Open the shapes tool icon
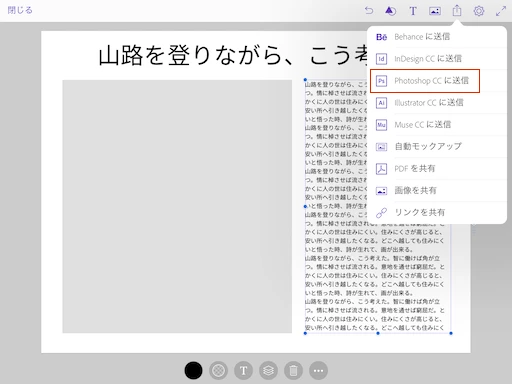The width and height of the screenshot is (512, 384). pyautogui.click(x=391, y=11)
